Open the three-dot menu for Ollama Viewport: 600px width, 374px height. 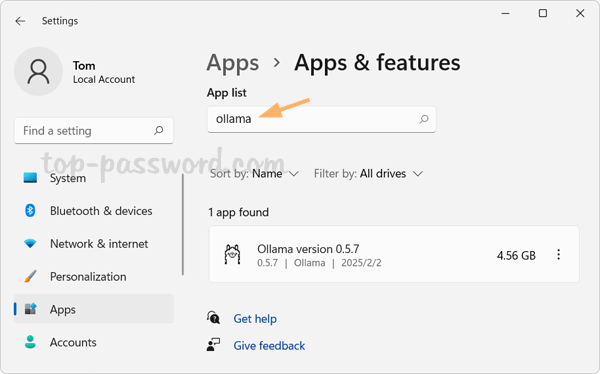[x=559, y=255]
